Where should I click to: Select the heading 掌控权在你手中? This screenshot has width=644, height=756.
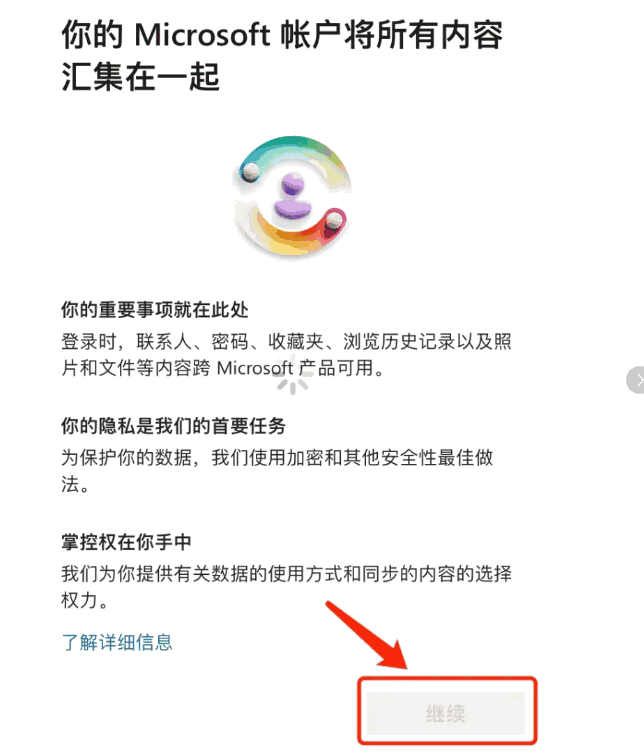click(126, 542)
